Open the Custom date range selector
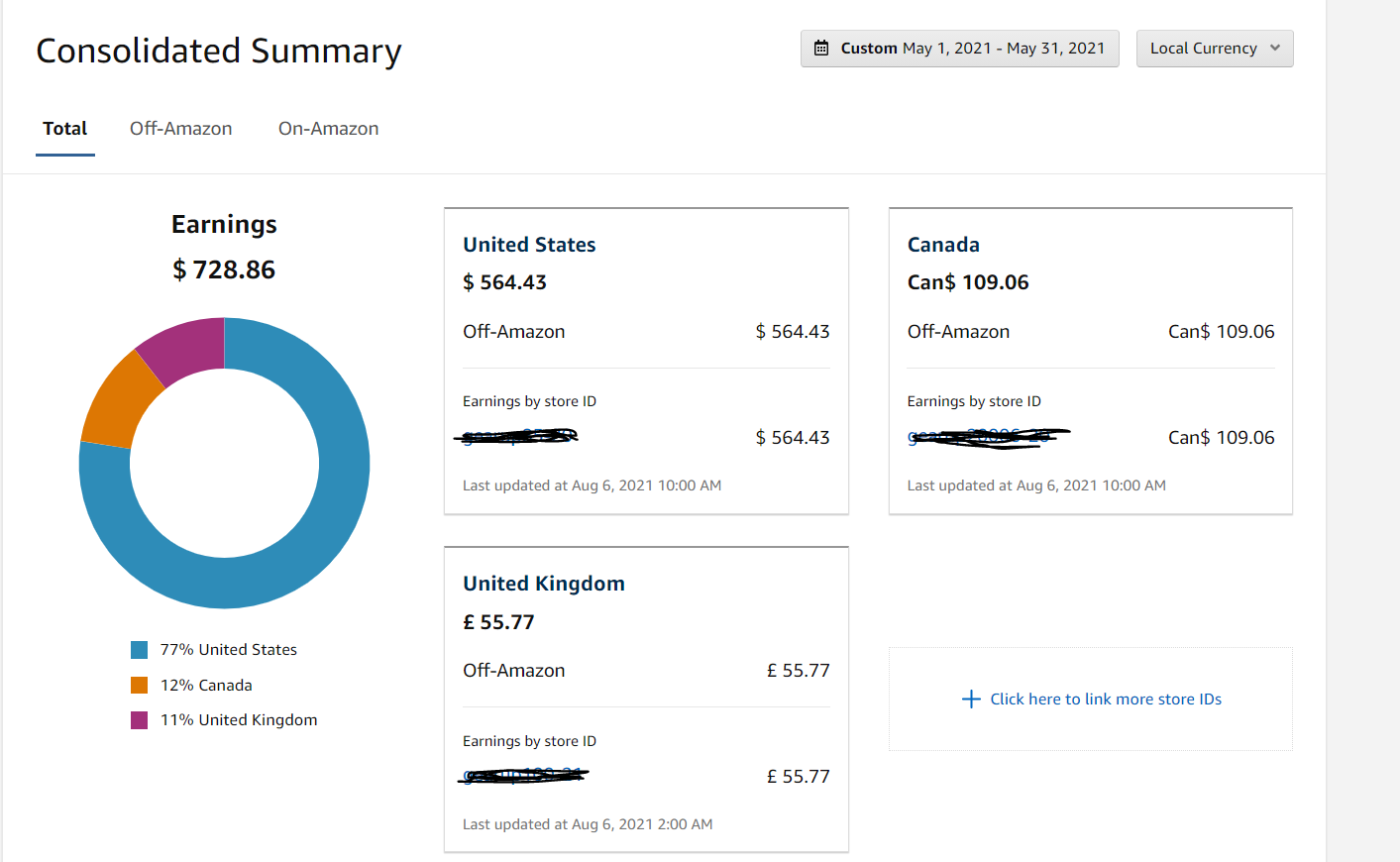 [959, 49]
